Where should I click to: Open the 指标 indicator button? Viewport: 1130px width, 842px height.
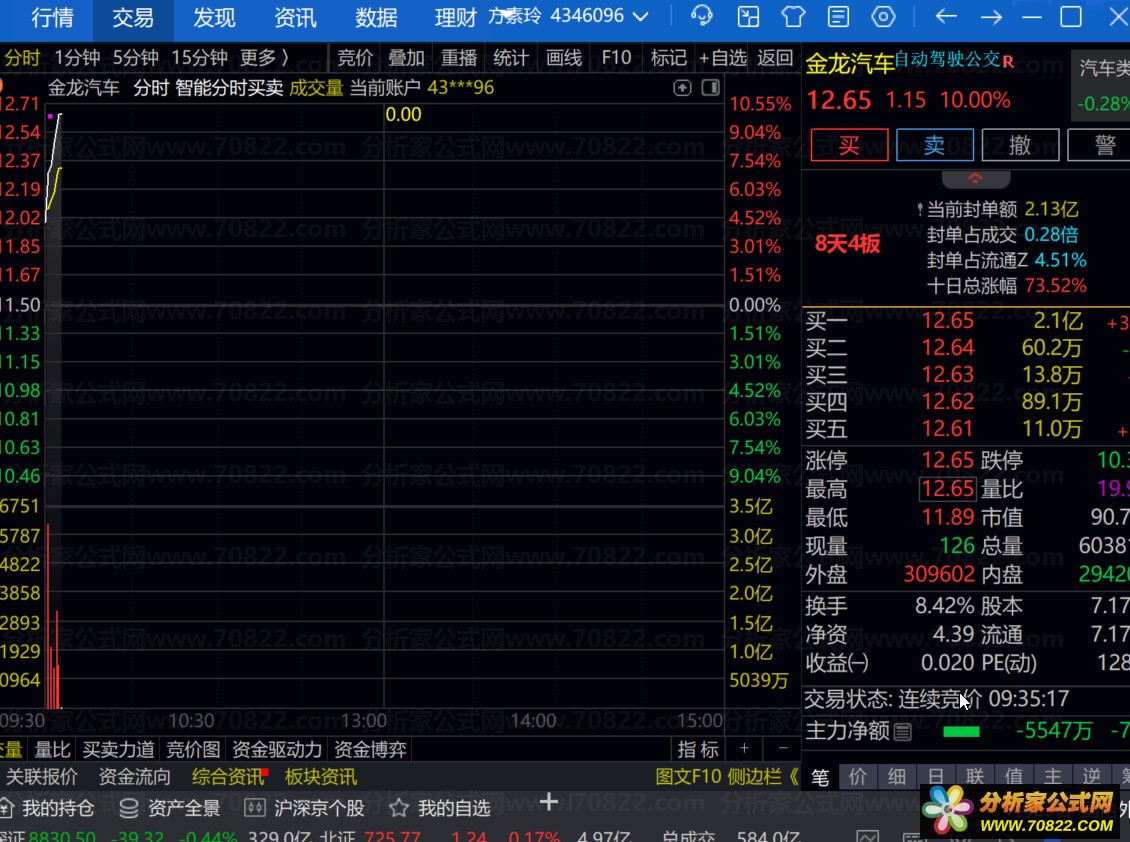point(698,749)
